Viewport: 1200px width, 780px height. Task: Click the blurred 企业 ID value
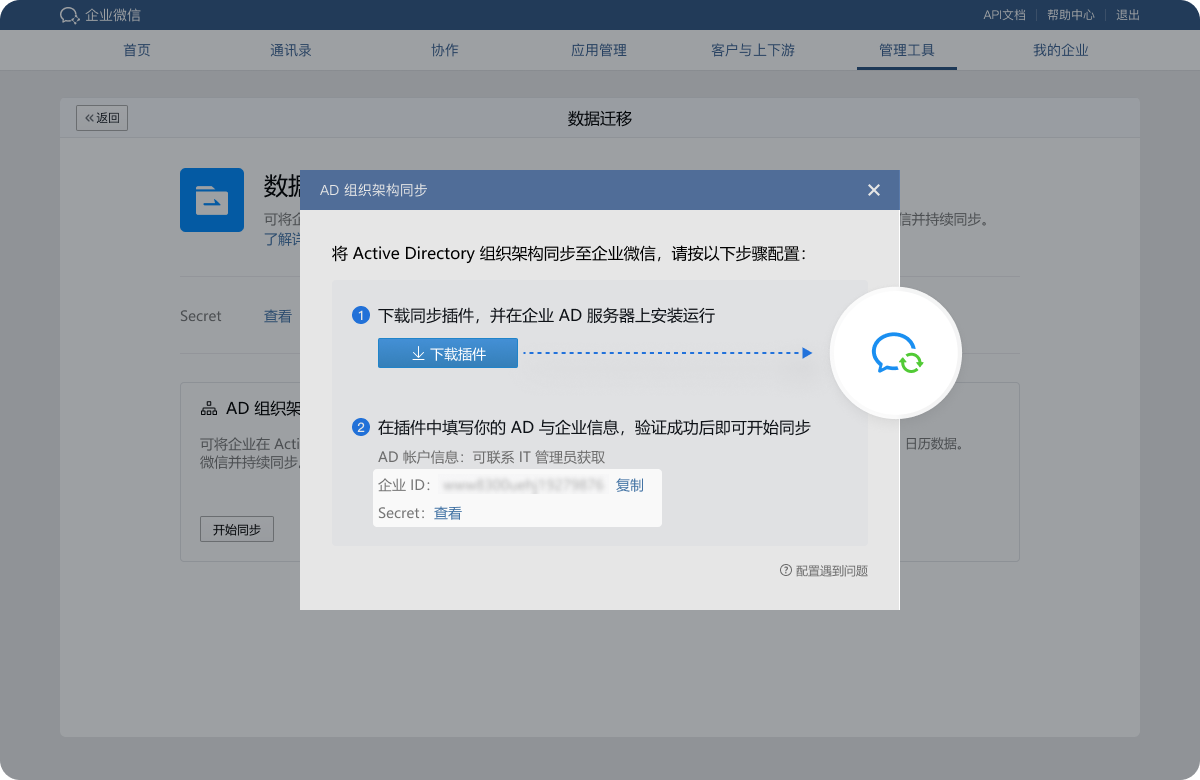pyautogui.click(x=523, y=485)
